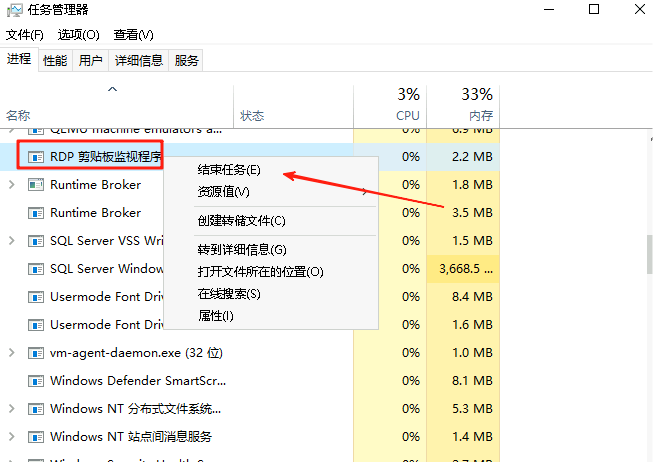Expand the Windows NT 分布式文件系统 group
This screenshot has width=653, height=462.
coord(12,409)
